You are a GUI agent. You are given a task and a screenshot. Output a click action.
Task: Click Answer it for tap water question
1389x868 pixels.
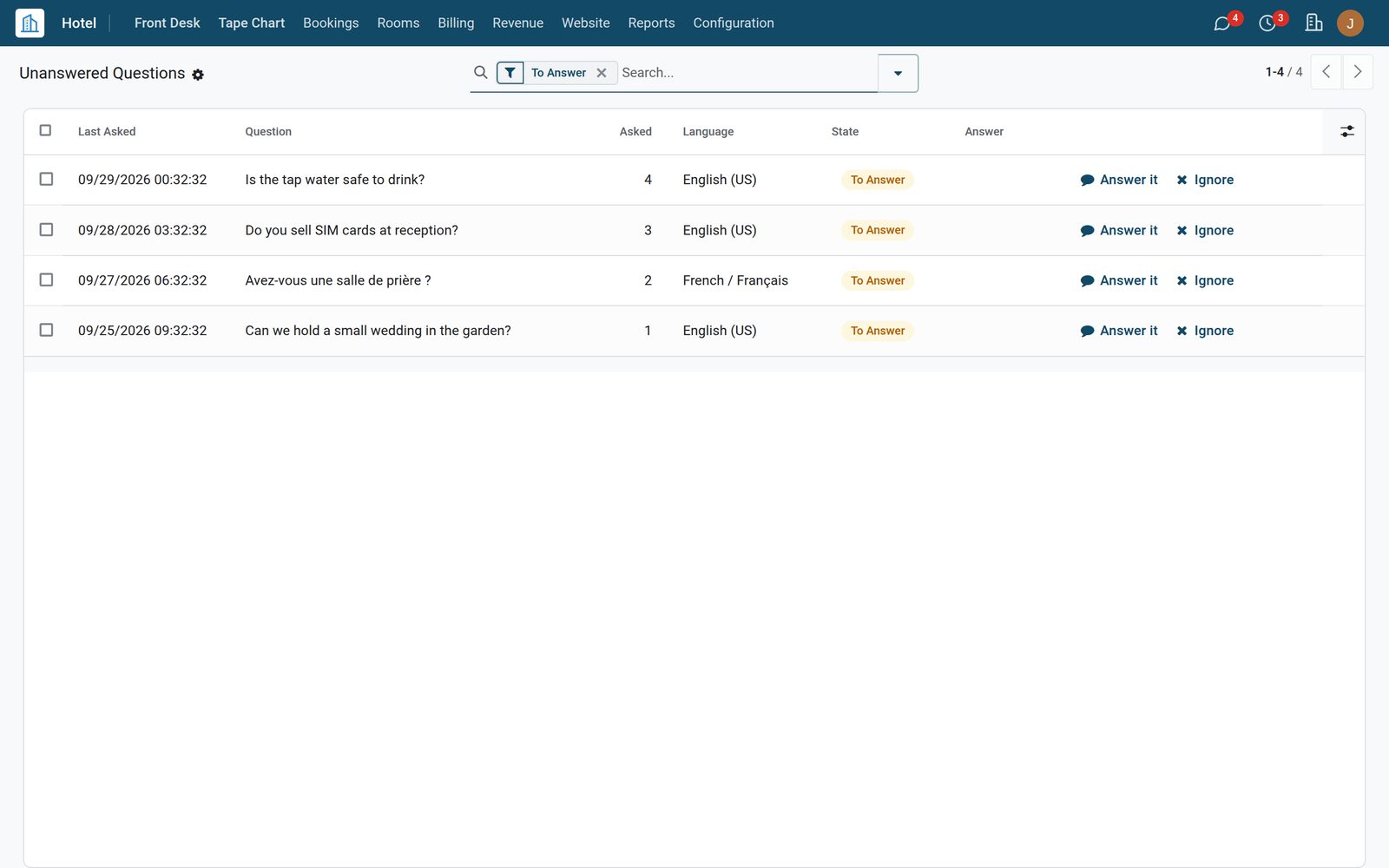[x=1119, y=180]
